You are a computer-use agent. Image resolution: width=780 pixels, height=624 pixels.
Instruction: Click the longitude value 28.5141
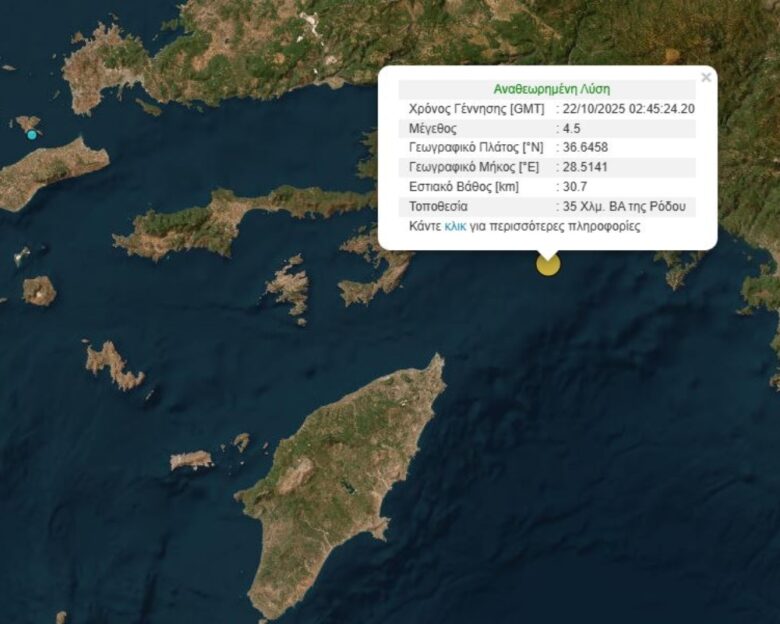coord(585,167)
